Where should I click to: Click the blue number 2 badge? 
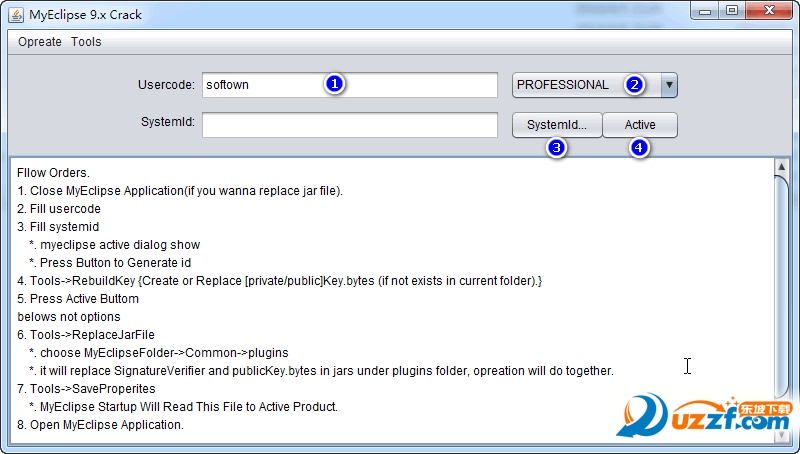click(x=634, y=85)
